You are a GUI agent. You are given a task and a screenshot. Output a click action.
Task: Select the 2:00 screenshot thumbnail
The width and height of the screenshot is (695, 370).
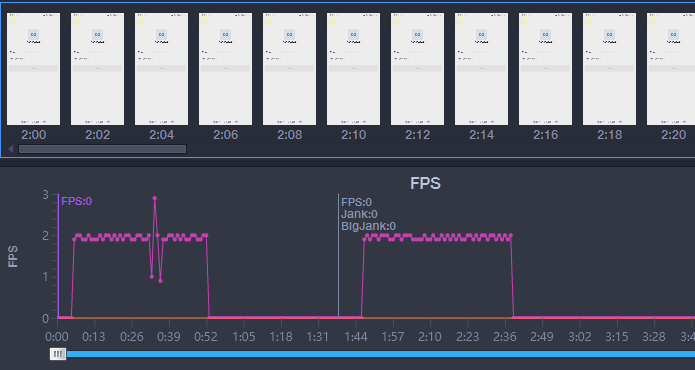33,69
